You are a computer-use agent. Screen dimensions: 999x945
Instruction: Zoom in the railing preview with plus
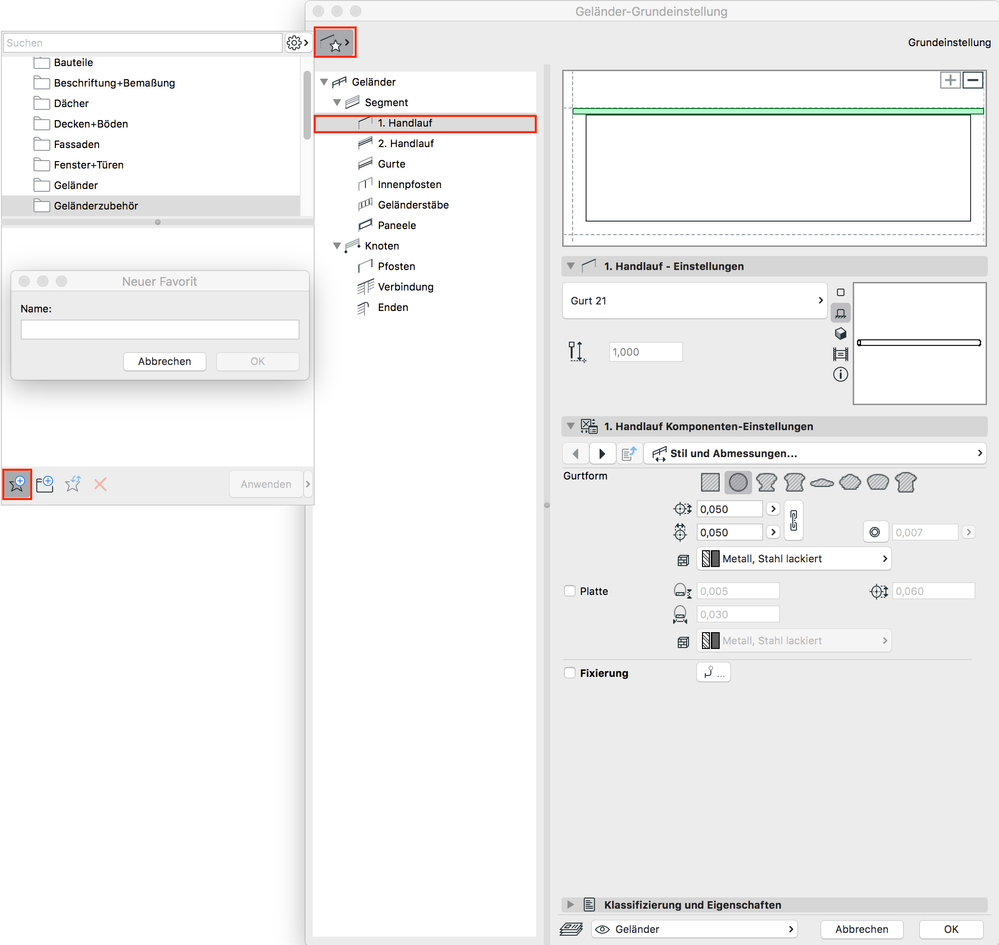(950, 80)
